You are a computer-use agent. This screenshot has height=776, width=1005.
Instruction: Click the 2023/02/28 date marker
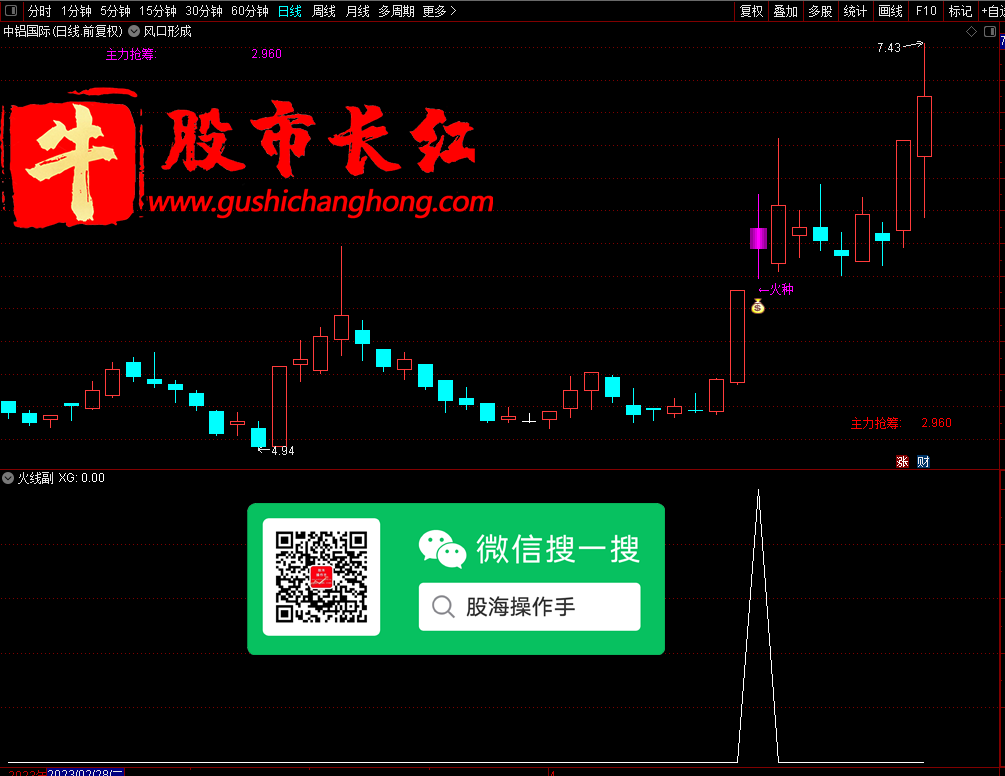85,772
